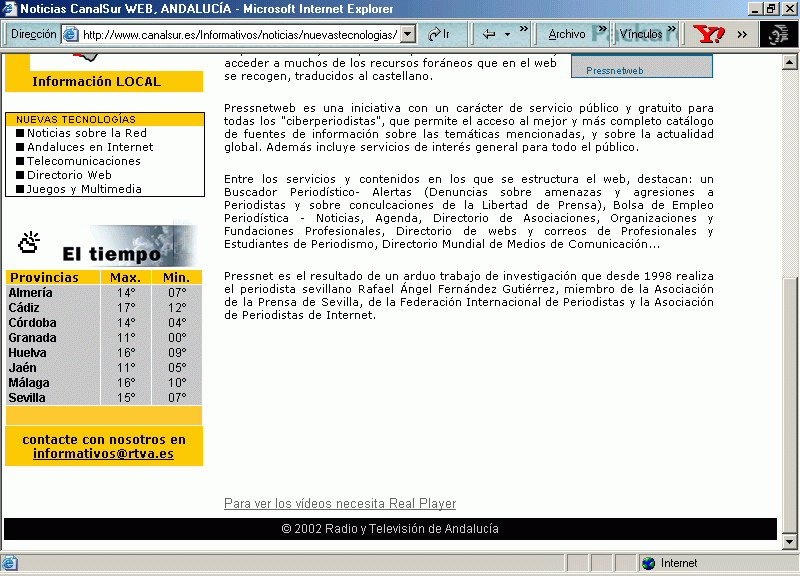Open Directorio Web section
Image resolution: width=800 pixels, height=576 pixels.
[x=69, y=175]
